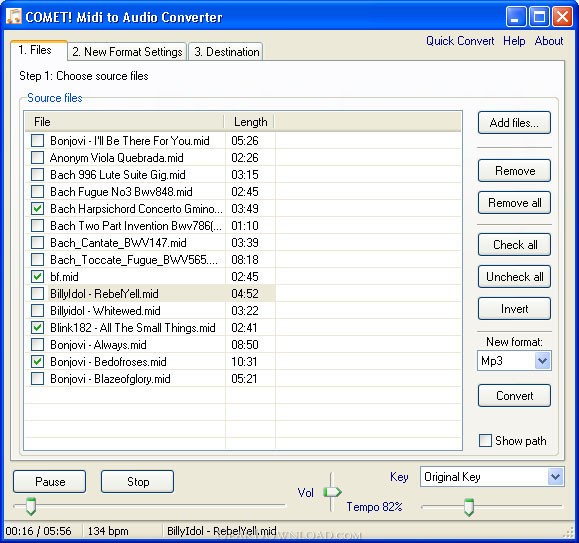Click the volume slider thumb

coord(332,492)
